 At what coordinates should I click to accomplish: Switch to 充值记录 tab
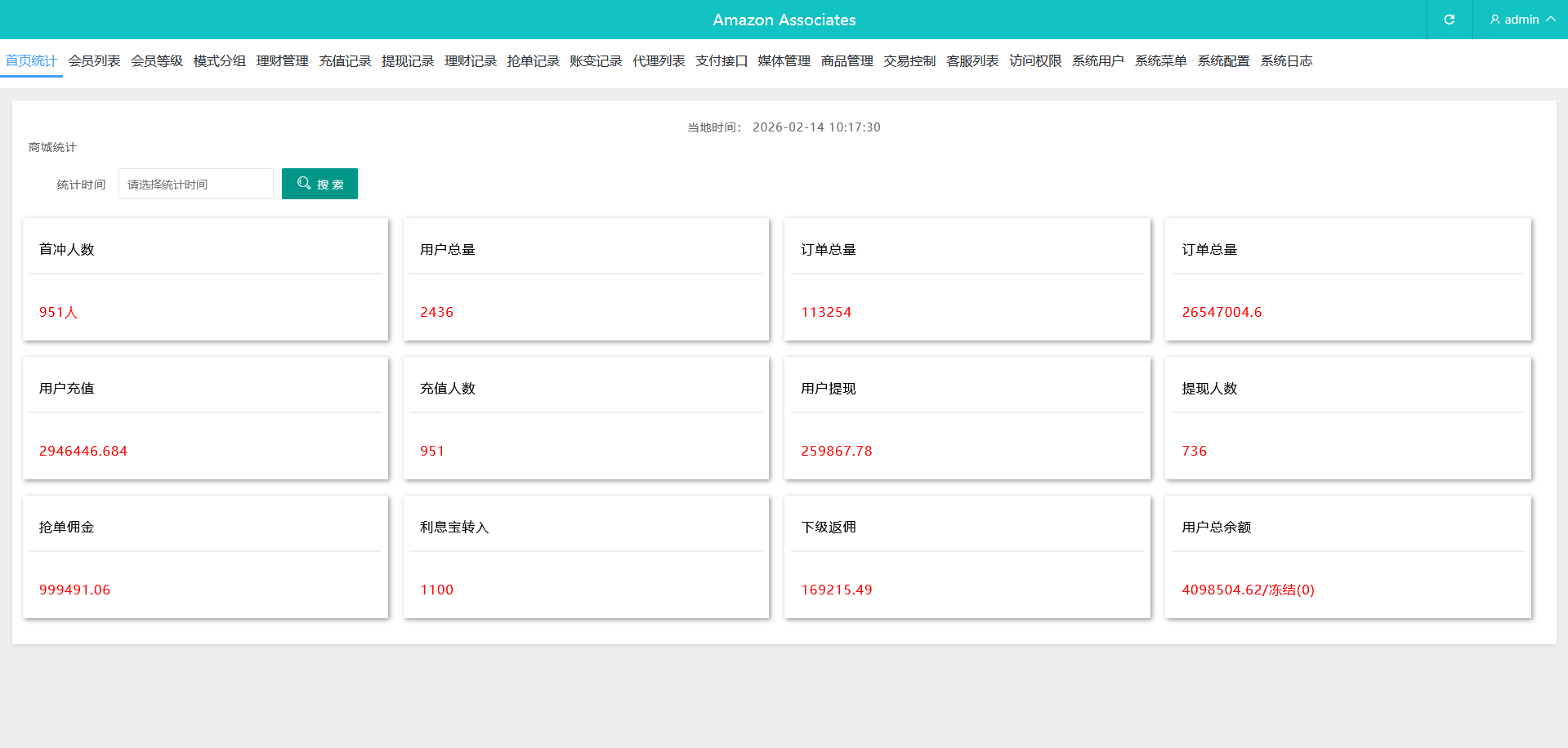tap(345, 61)
